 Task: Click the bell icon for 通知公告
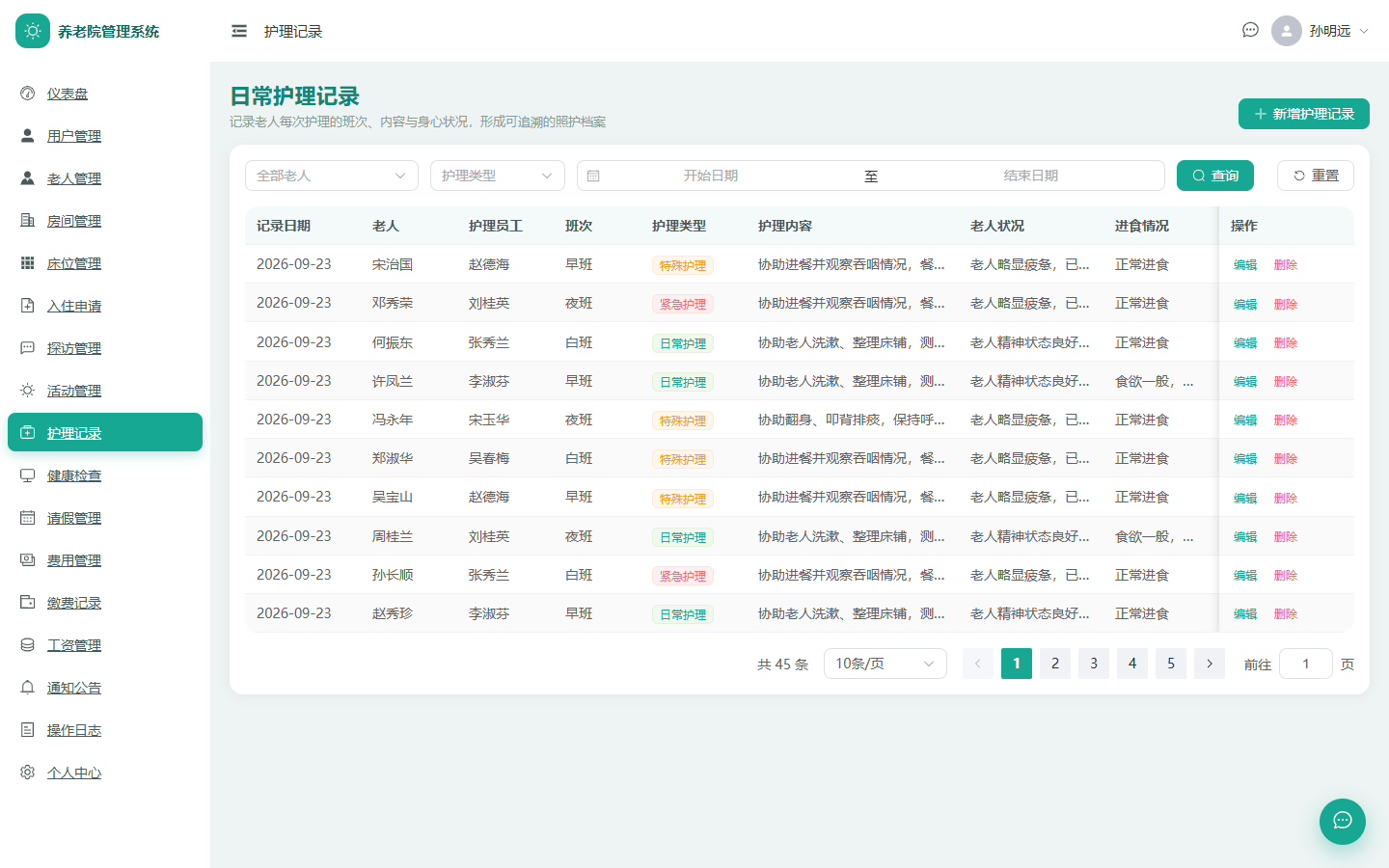pos(28,688)
